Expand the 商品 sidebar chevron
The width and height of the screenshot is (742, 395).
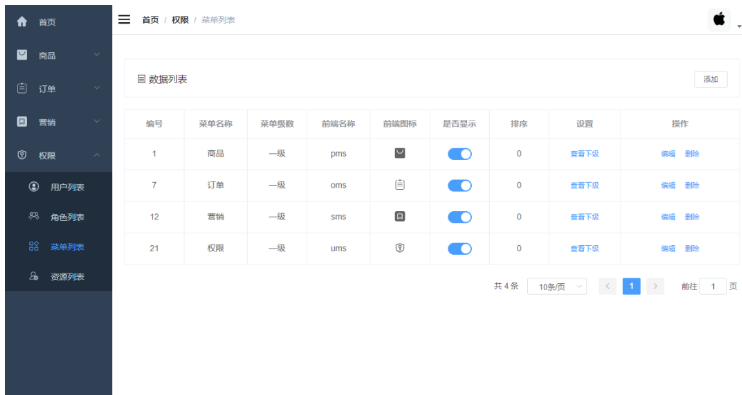pyautogui.click(x=97, y=55)
